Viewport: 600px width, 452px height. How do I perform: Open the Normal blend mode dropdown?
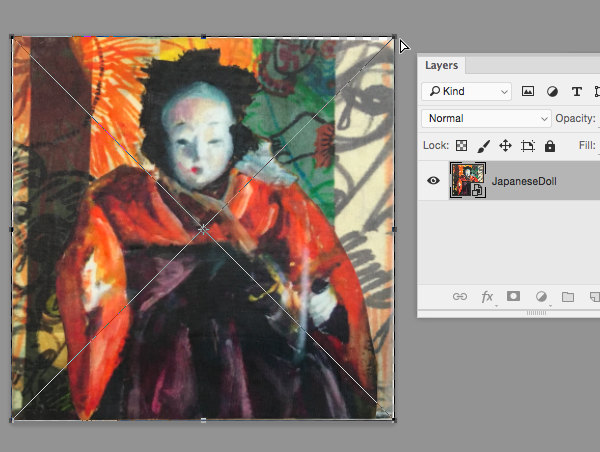[486, 118]
